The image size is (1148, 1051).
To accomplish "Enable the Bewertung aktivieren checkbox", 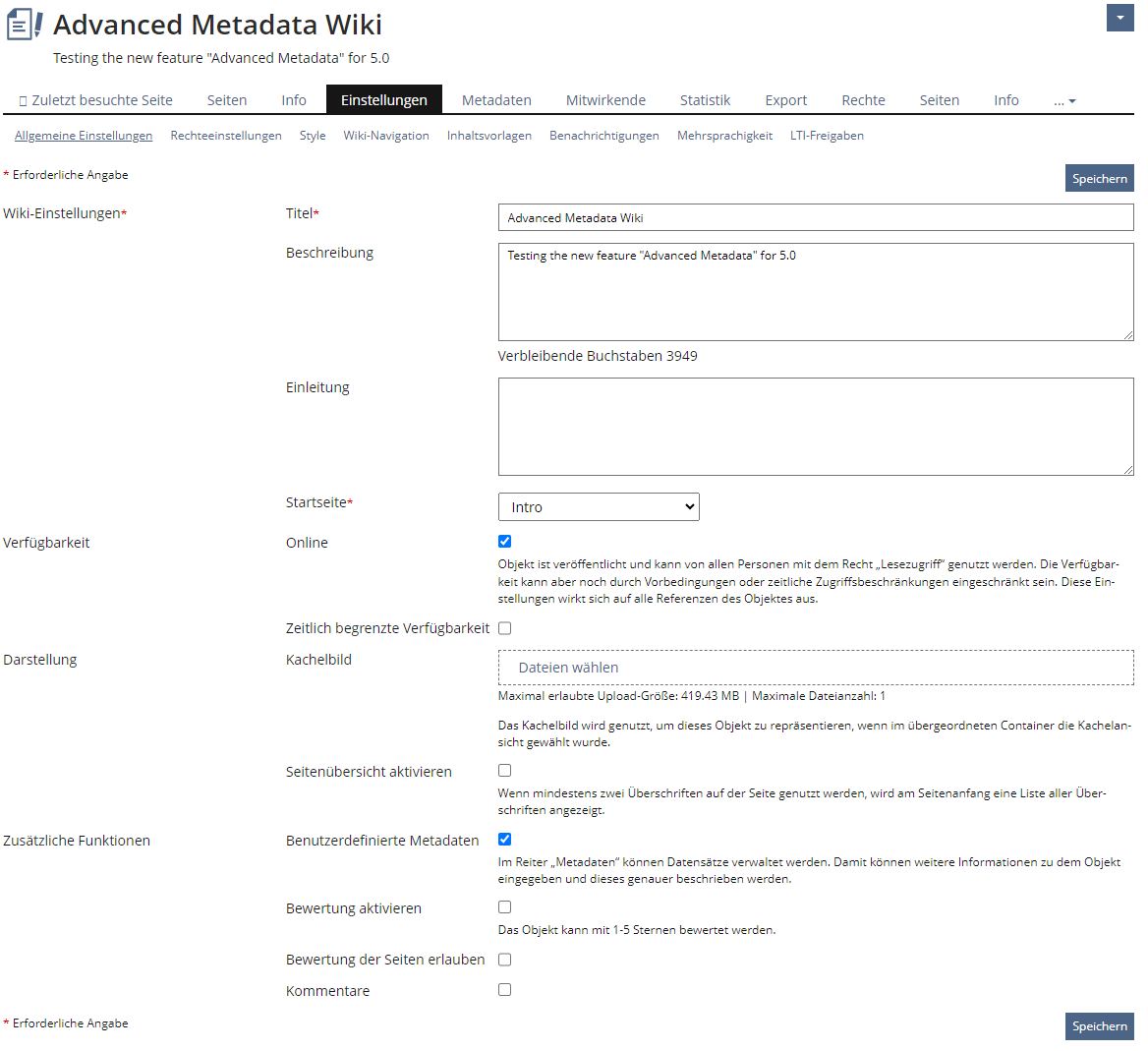I will (505, 907).
